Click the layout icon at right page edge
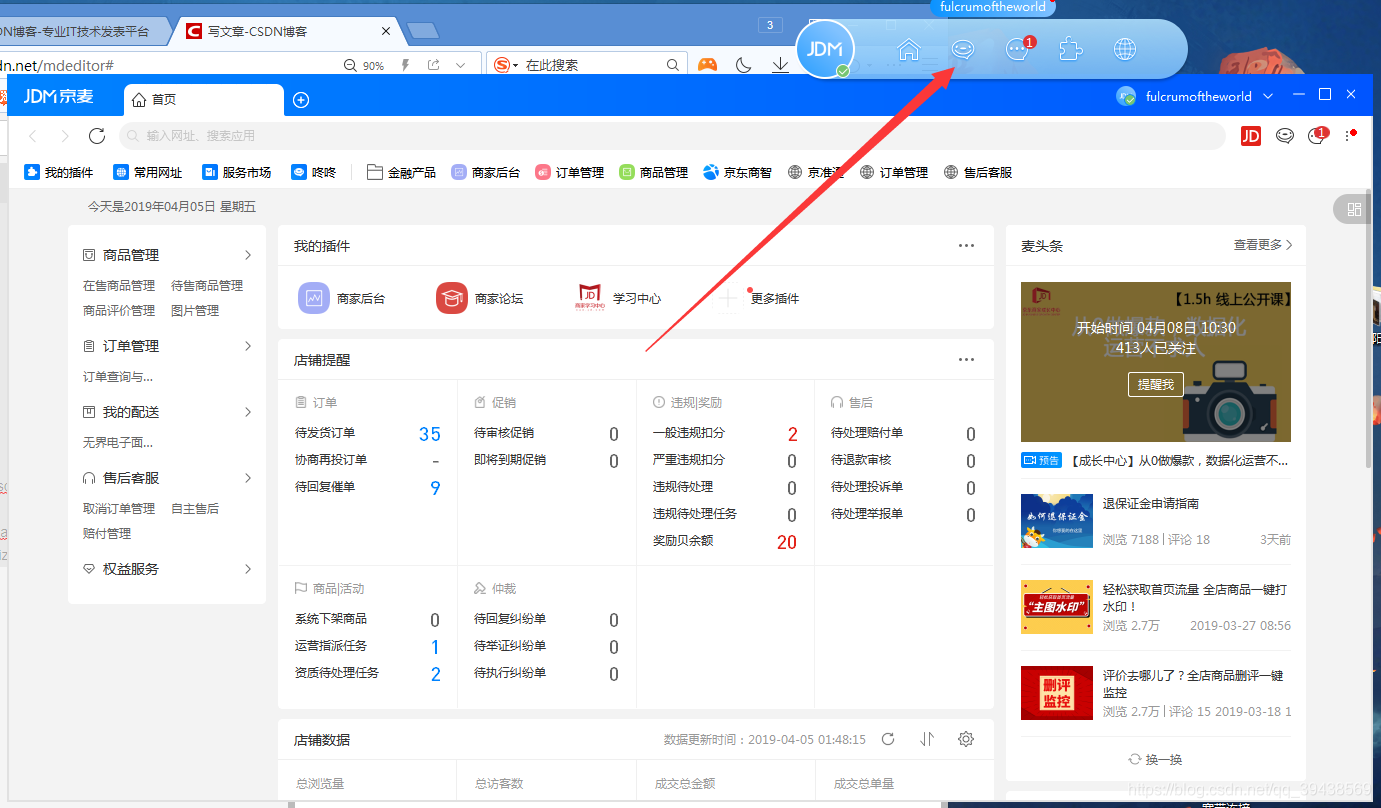The height and width of the screenshot is (808, 1381). click(1354, 209)
